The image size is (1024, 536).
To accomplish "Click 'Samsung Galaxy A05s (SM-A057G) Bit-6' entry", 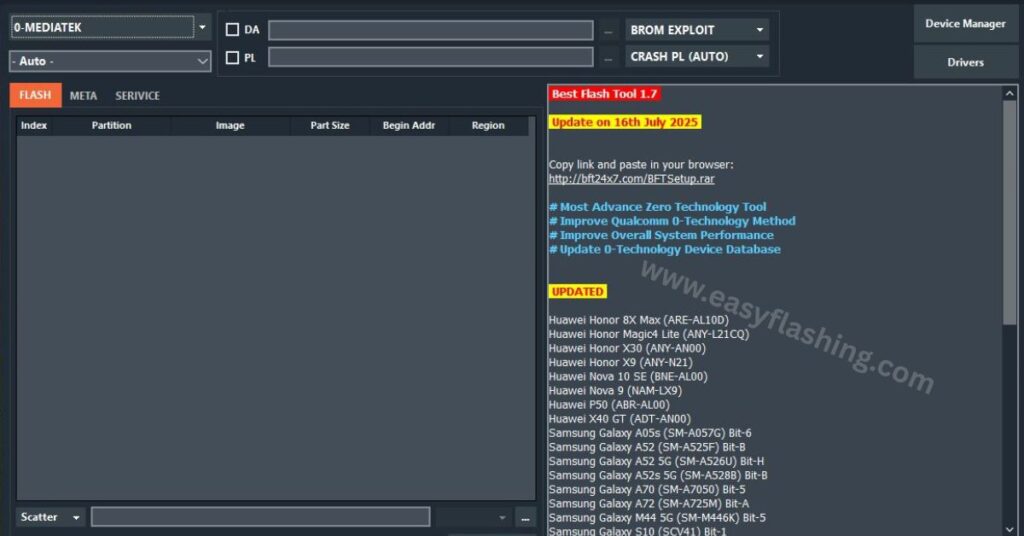I will 650,434.
